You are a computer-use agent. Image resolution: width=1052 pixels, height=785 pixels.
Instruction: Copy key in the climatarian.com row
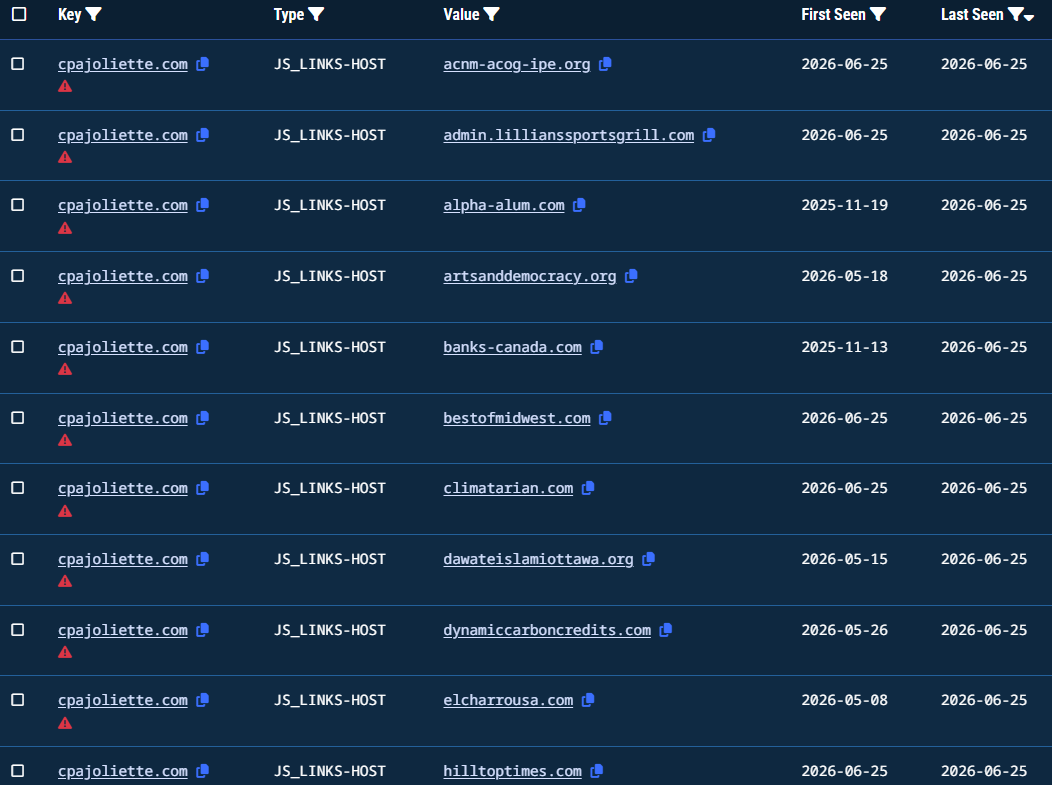[203, 488]
